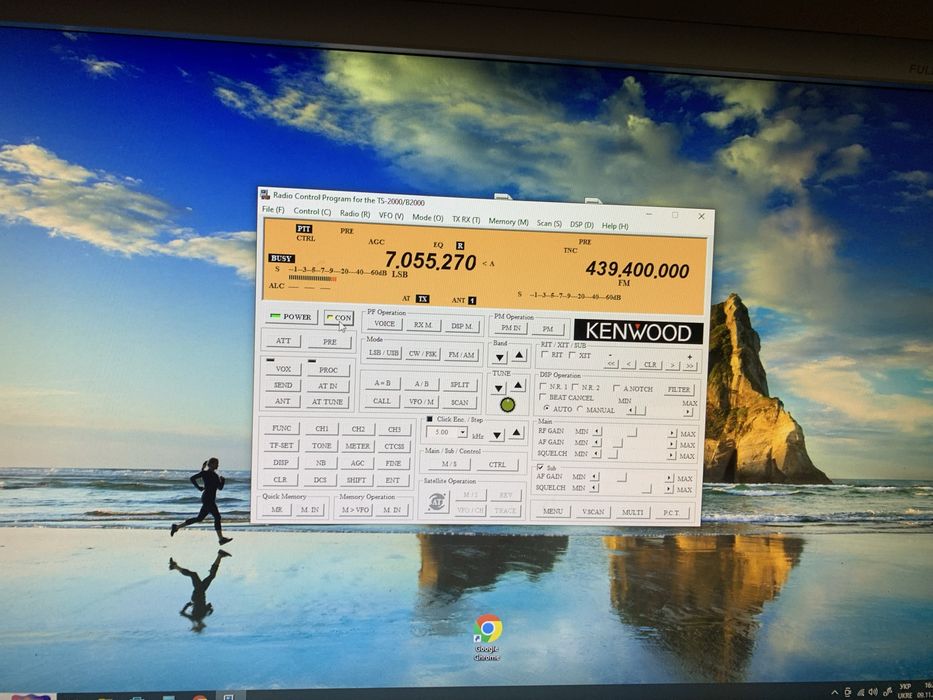Viewport: 933px width, 700px height.
Task: Click Sub AF GAIN left arrow
Action: click(x=594, y=477)
